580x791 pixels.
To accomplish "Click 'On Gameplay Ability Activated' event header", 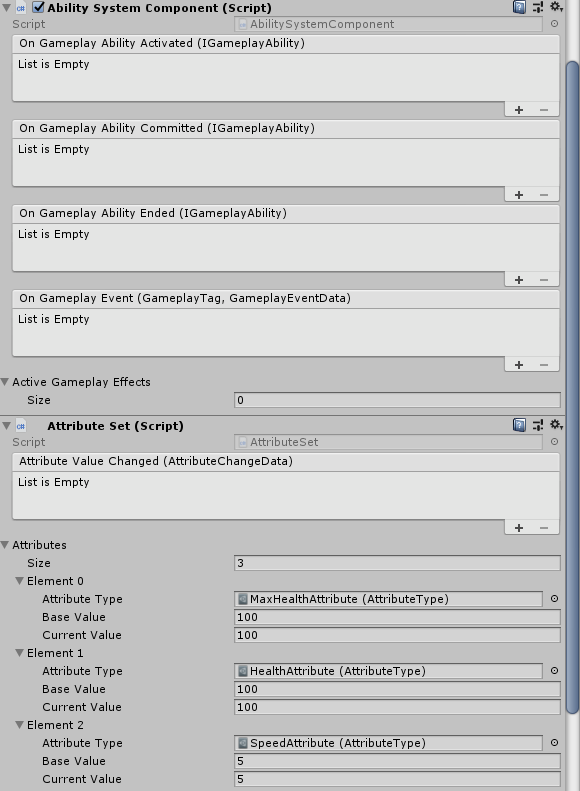I will [286, 43].
